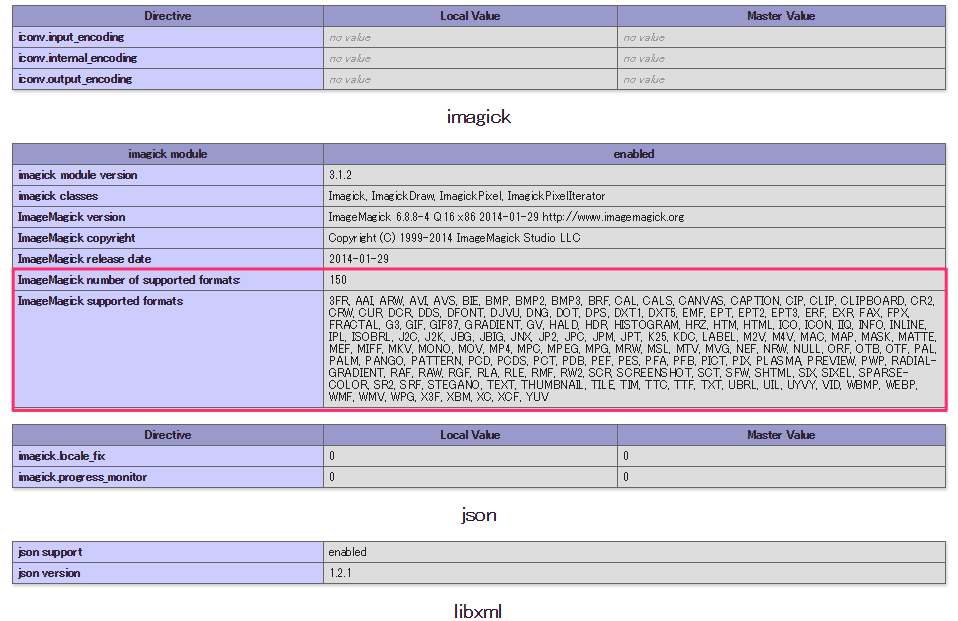Viewport: 958px width, 621px height.
Task: Click the "ImageMagick release date" label
Action: click(x=84, y=259)
